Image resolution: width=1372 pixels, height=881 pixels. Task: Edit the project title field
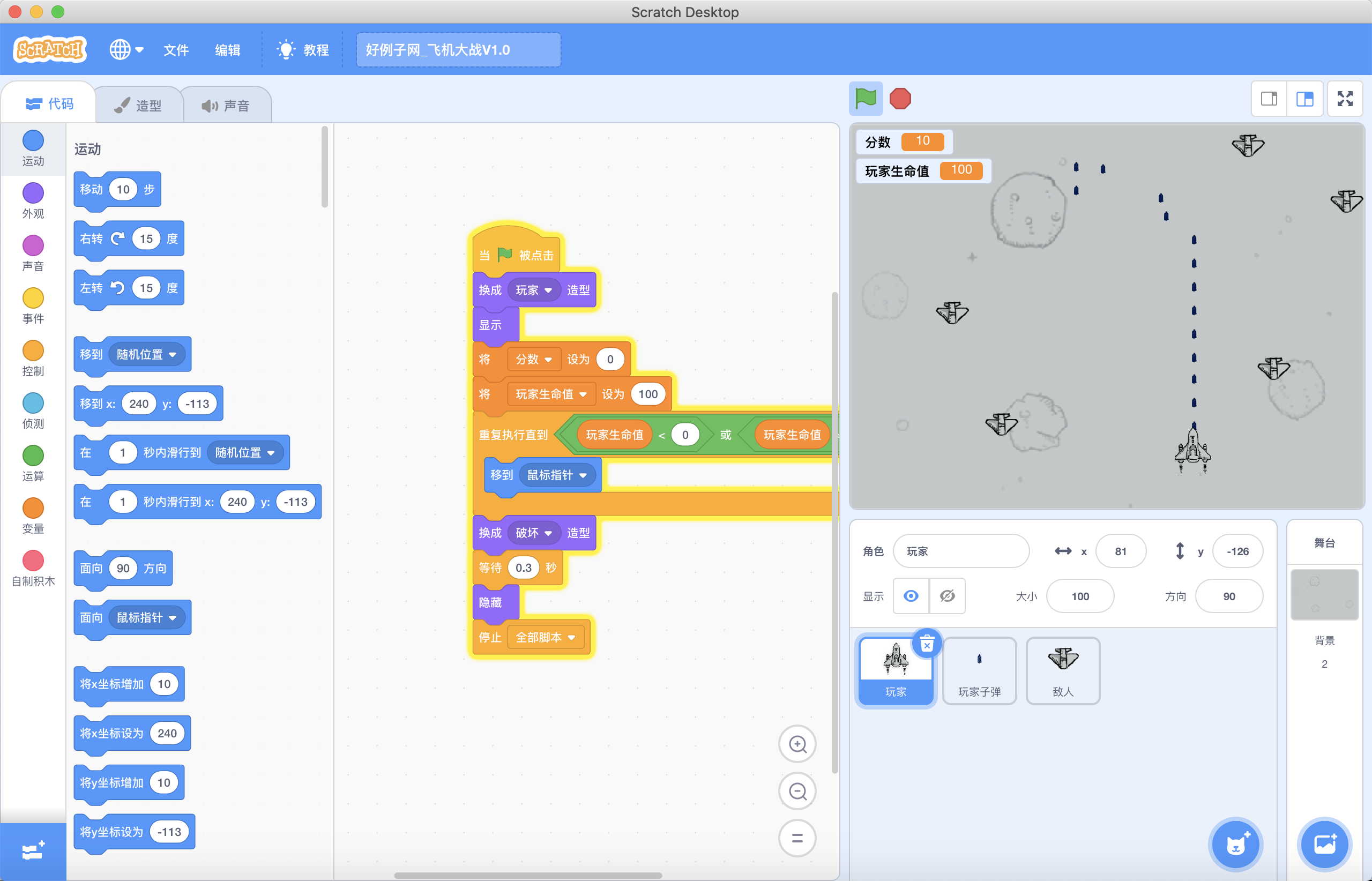point(458,50)
